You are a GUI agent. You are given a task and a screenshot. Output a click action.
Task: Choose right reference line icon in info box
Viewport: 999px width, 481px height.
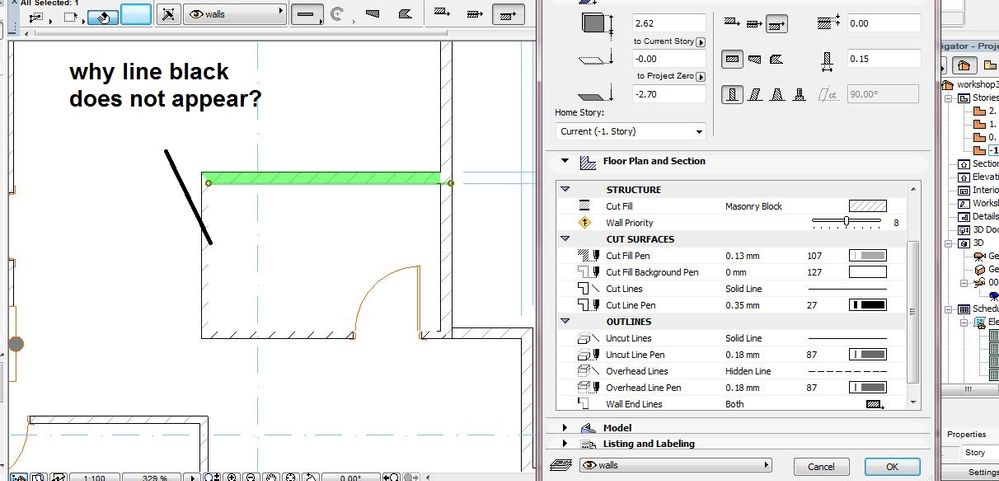(x=508, y=13)
